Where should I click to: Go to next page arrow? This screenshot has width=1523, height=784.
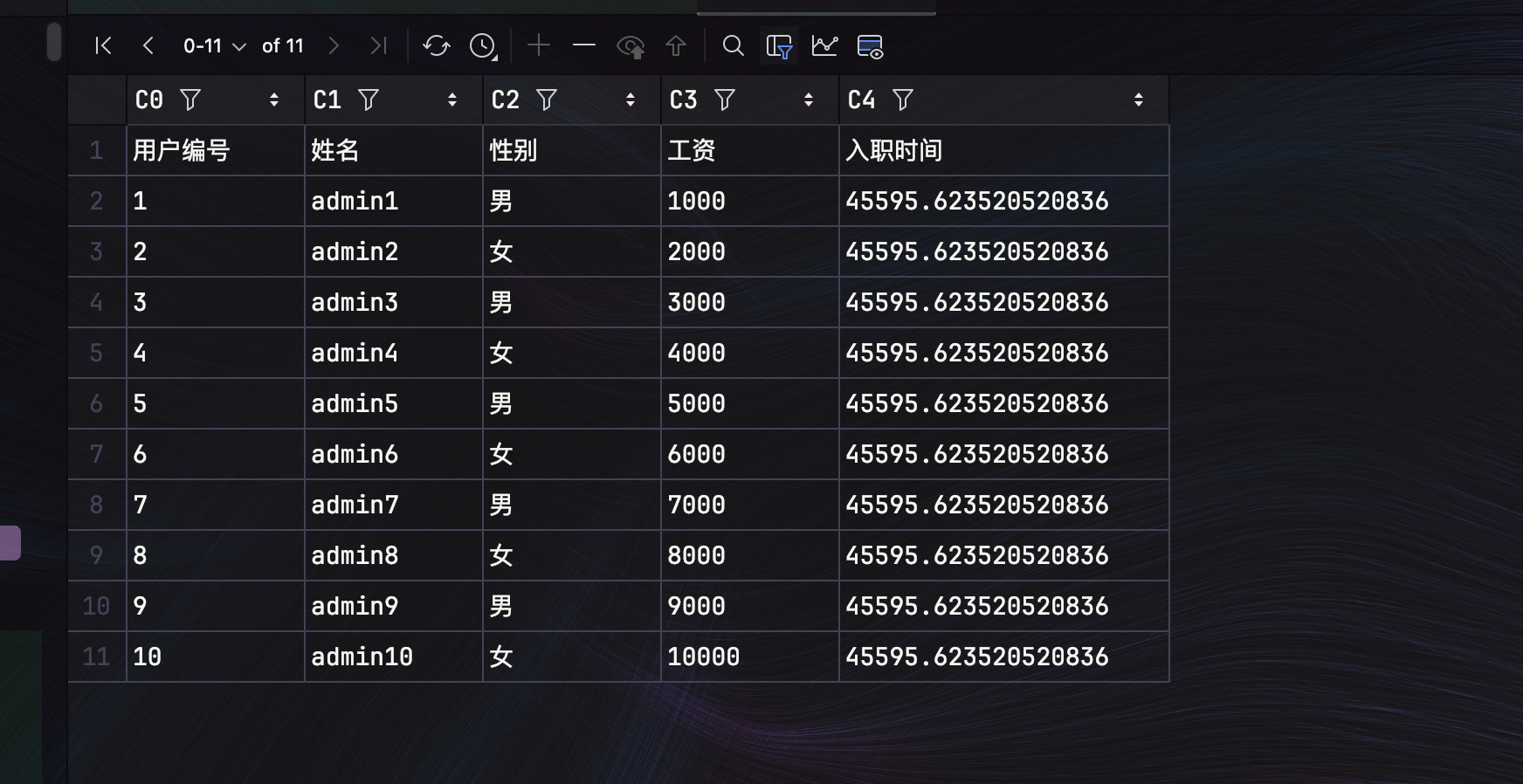tap(333, 45)
